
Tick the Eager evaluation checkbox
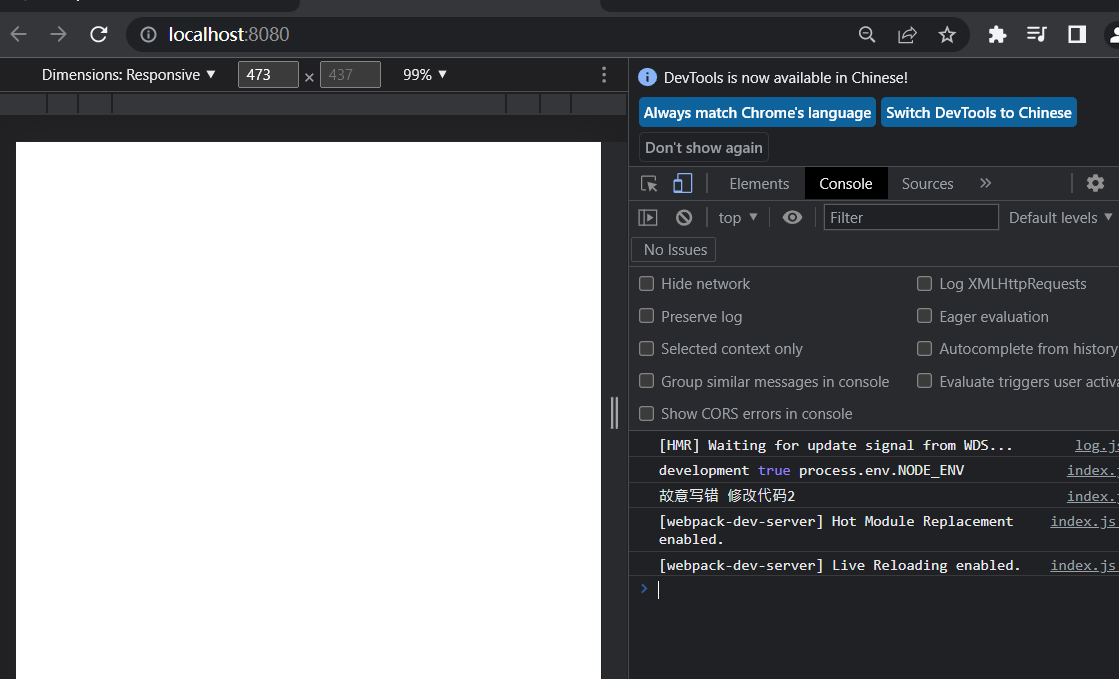(x=924, y=316)
